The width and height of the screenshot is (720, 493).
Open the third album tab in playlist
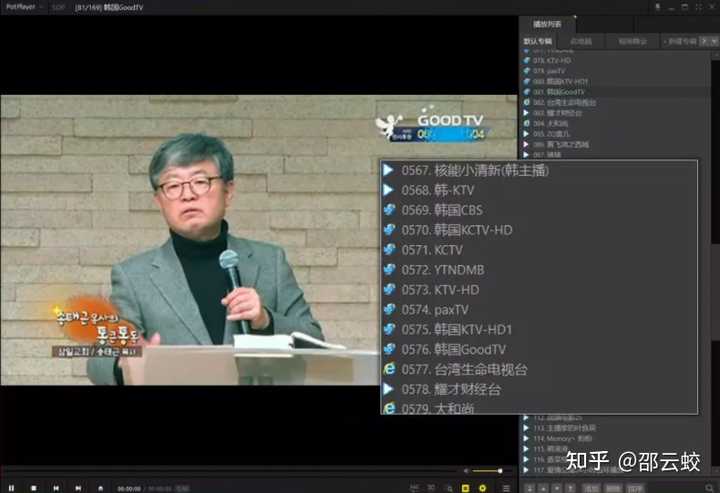(632, 41)
